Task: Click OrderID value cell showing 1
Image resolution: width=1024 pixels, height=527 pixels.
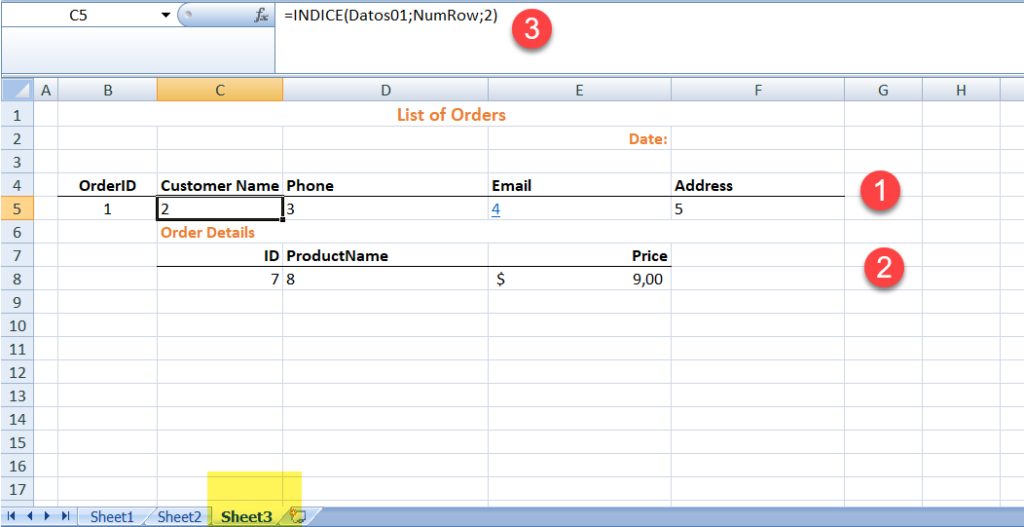Action: coord(108,210)
